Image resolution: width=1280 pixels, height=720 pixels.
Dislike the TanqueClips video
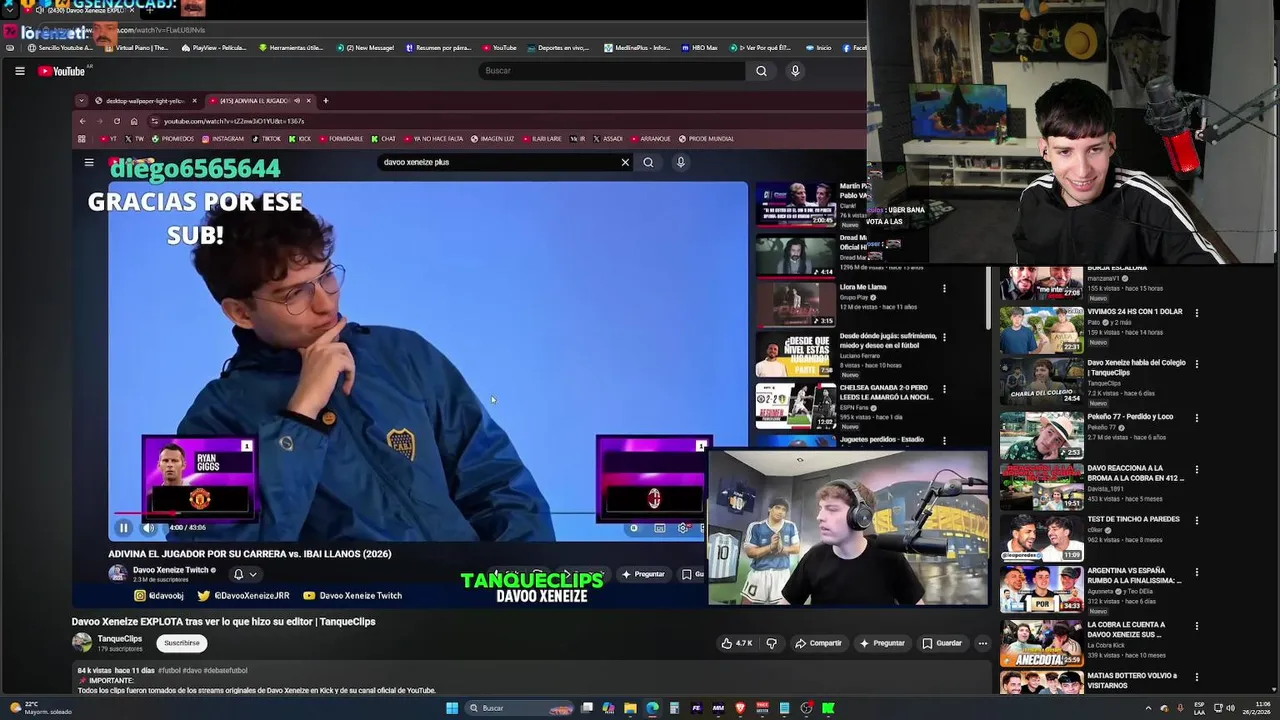[x=771, y=643]
